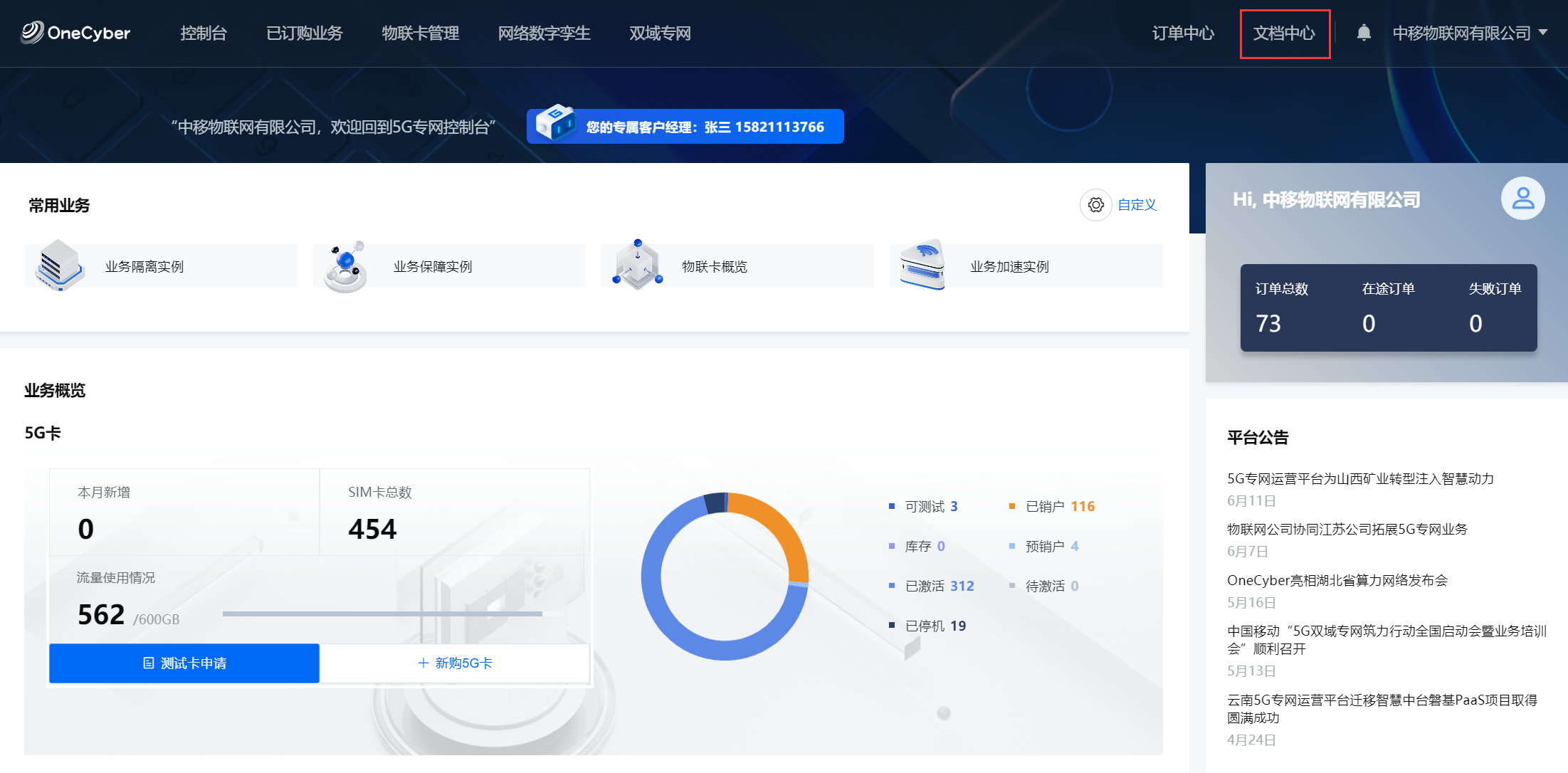Open the 文档中心 menu item
Screen dimensions: 1568x773
(1284, 33)
